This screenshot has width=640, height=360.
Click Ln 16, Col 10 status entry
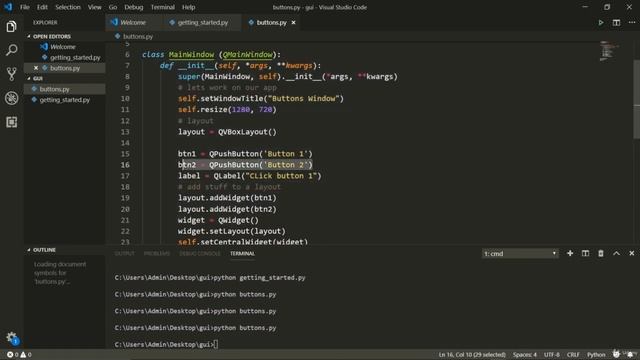472,355
